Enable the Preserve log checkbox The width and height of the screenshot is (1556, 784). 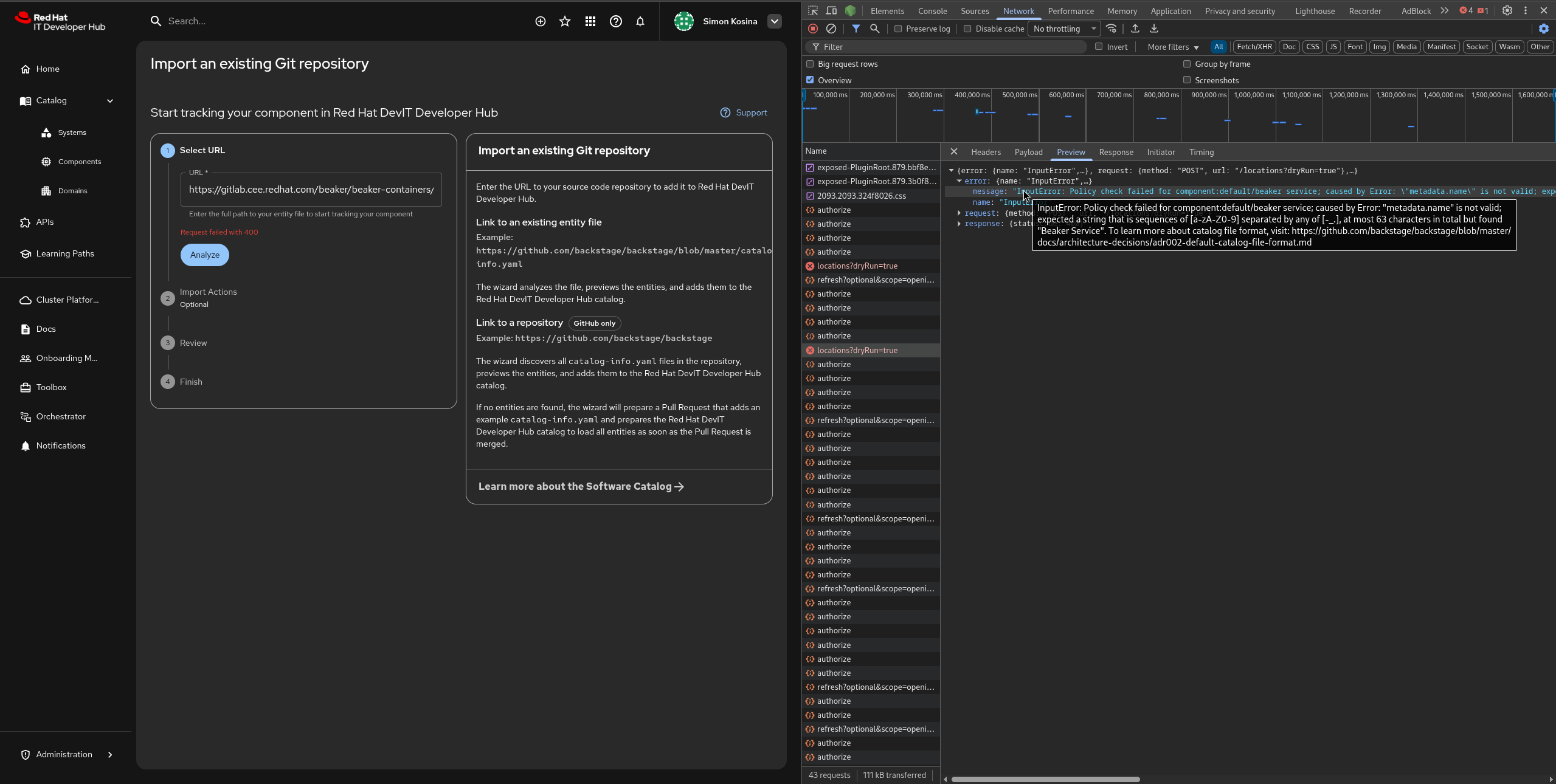pos(898,29)
